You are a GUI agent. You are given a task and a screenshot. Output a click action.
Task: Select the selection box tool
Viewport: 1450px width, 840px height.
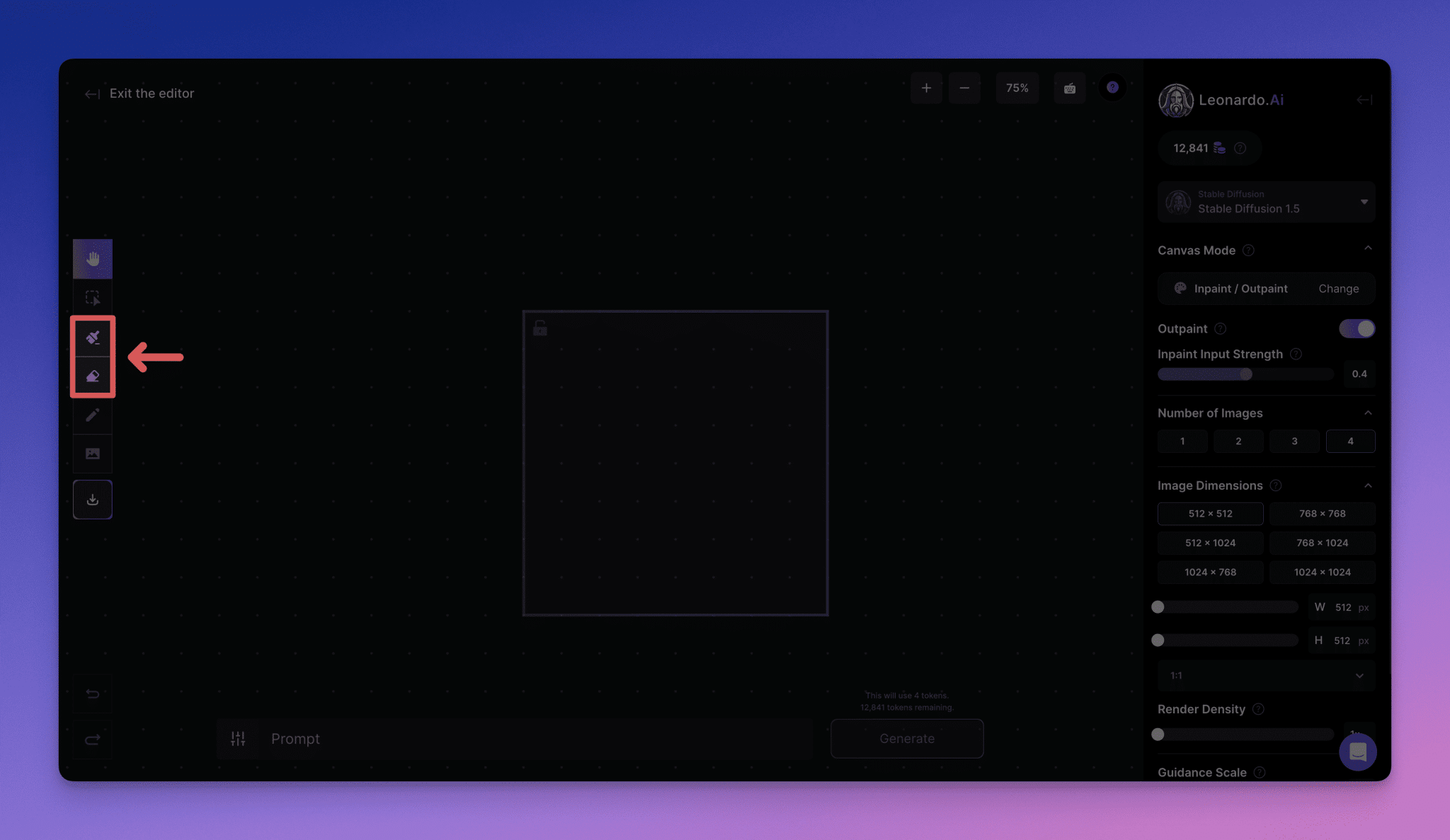click(x=93, y=298)
